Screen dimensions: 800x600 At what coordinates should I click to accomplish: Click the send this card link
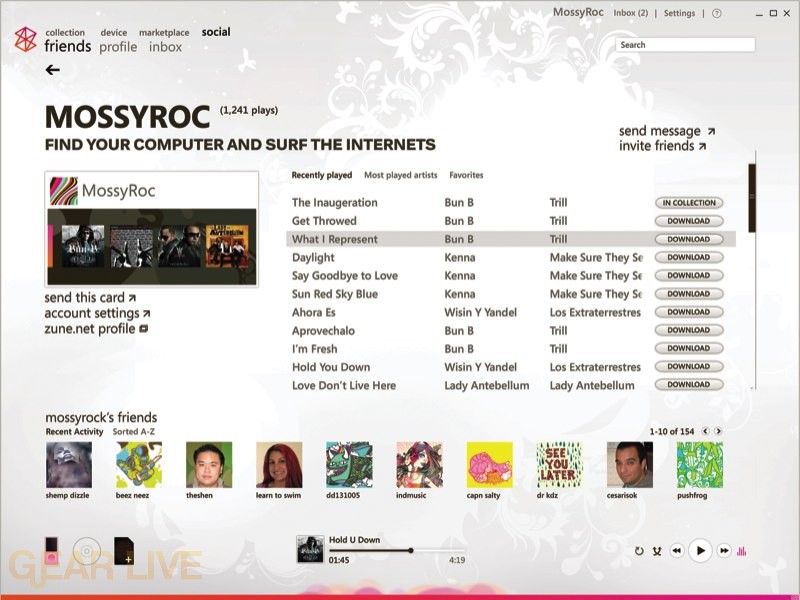[x=90, y=297]
